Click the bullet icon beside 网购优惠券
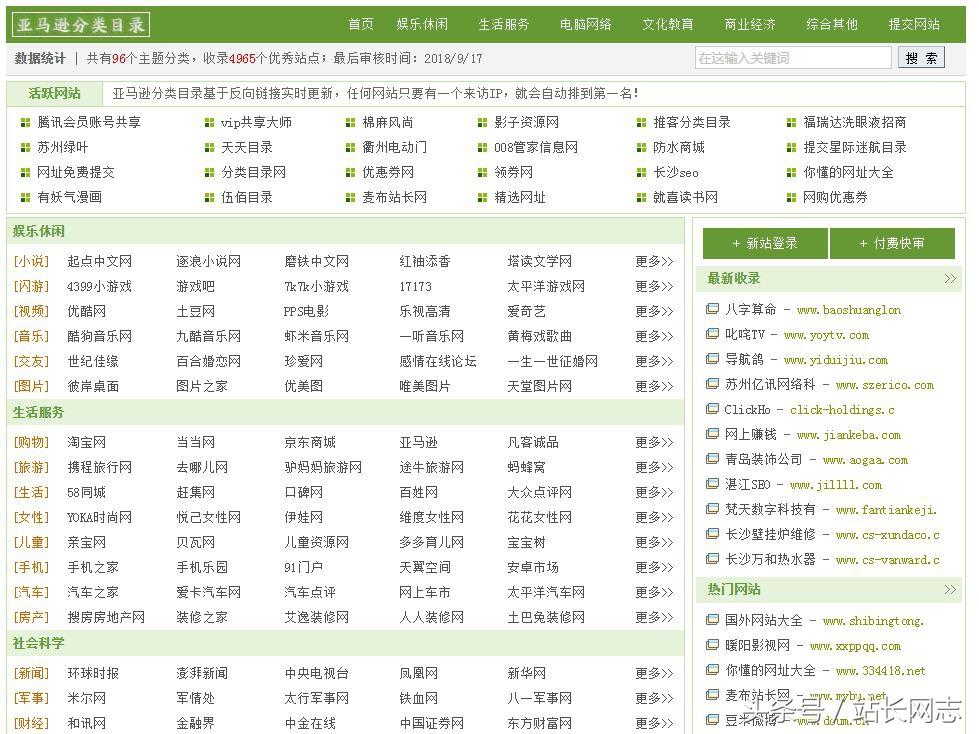The width and height of the screenshot is (979, 734). [791, 198]
